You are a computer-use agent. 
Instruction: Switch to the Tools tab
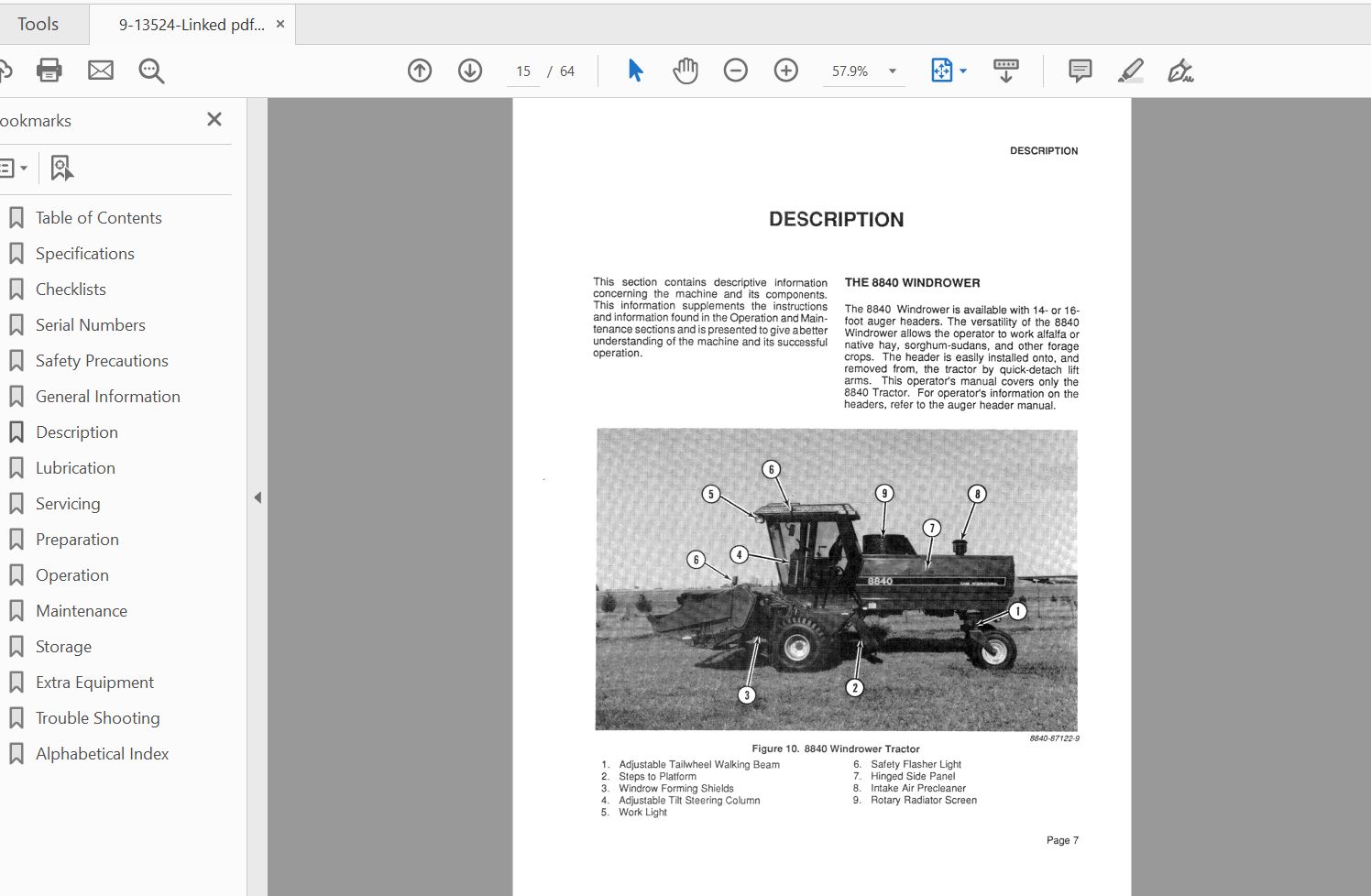[38, 25]
